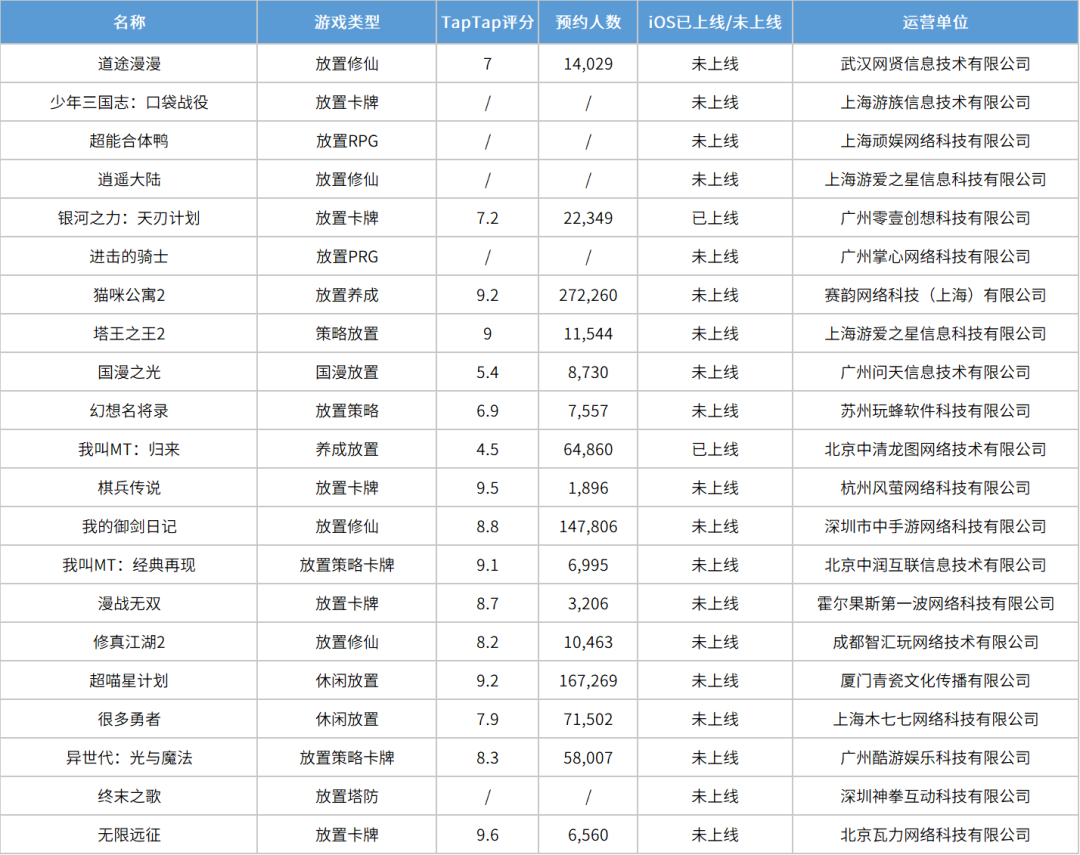Click 杭州风萤网络科技有限公司 cell
Viewport: 1080px width, 855px height.
(x=935, y=488)
